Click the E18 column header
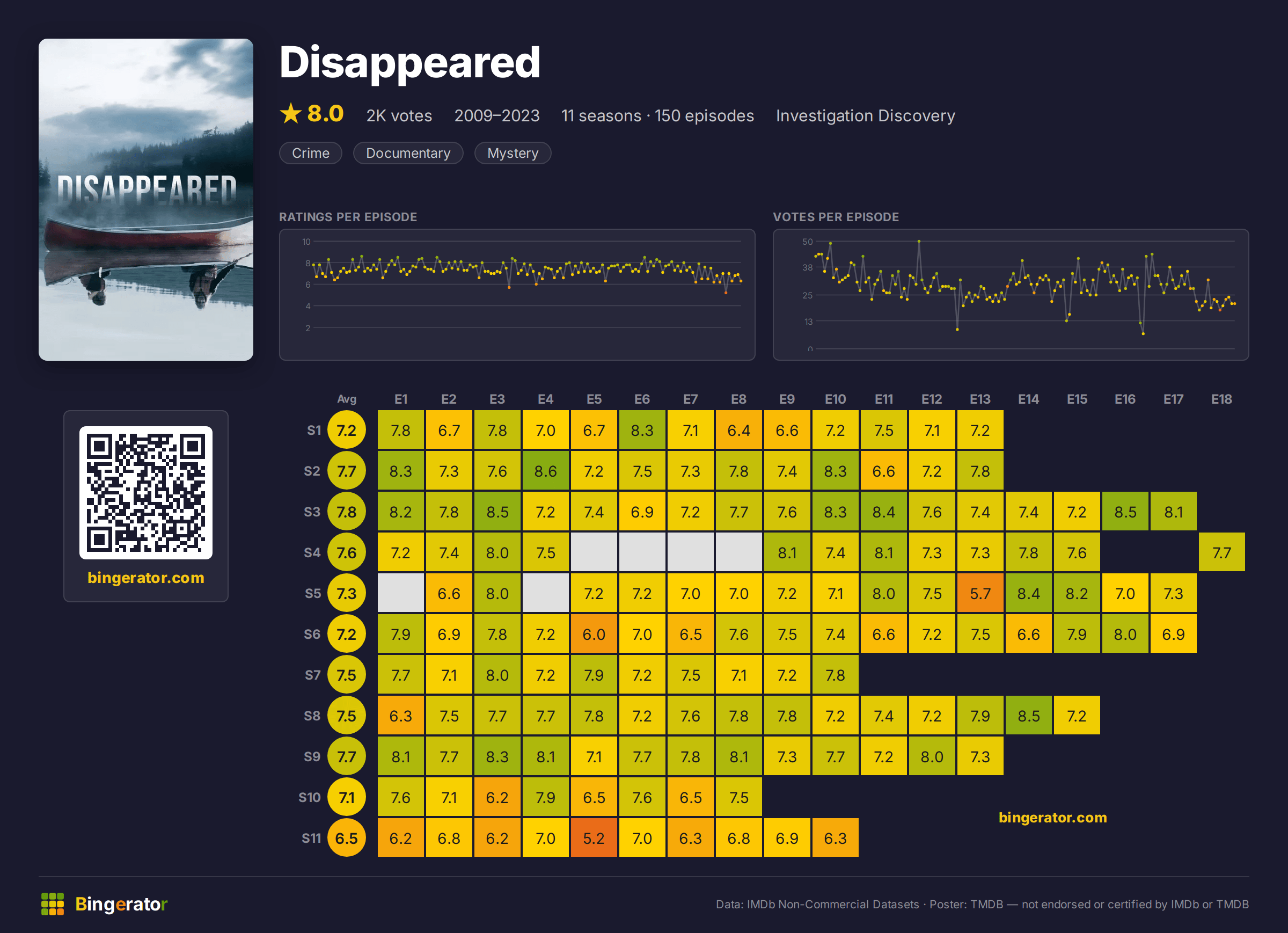 [1221, 399]
